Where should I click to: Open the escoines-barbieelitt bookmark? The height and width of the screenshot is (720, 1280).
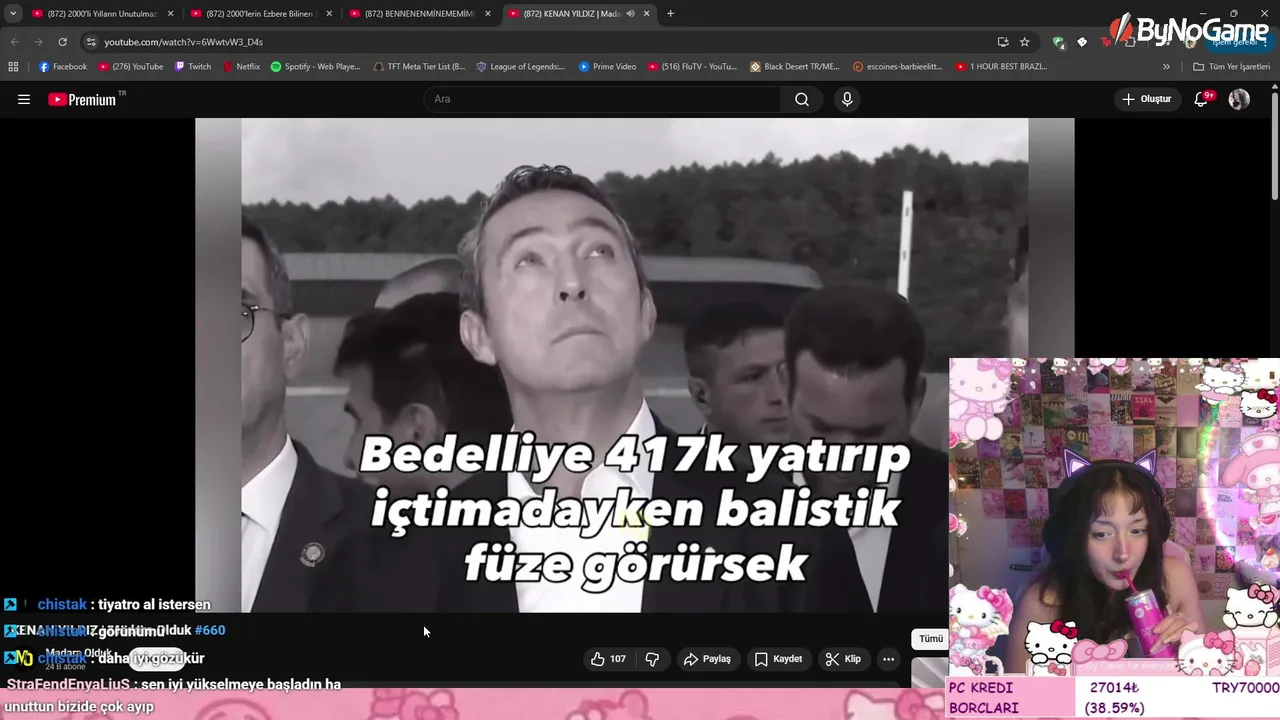click(x=897, y=67)
